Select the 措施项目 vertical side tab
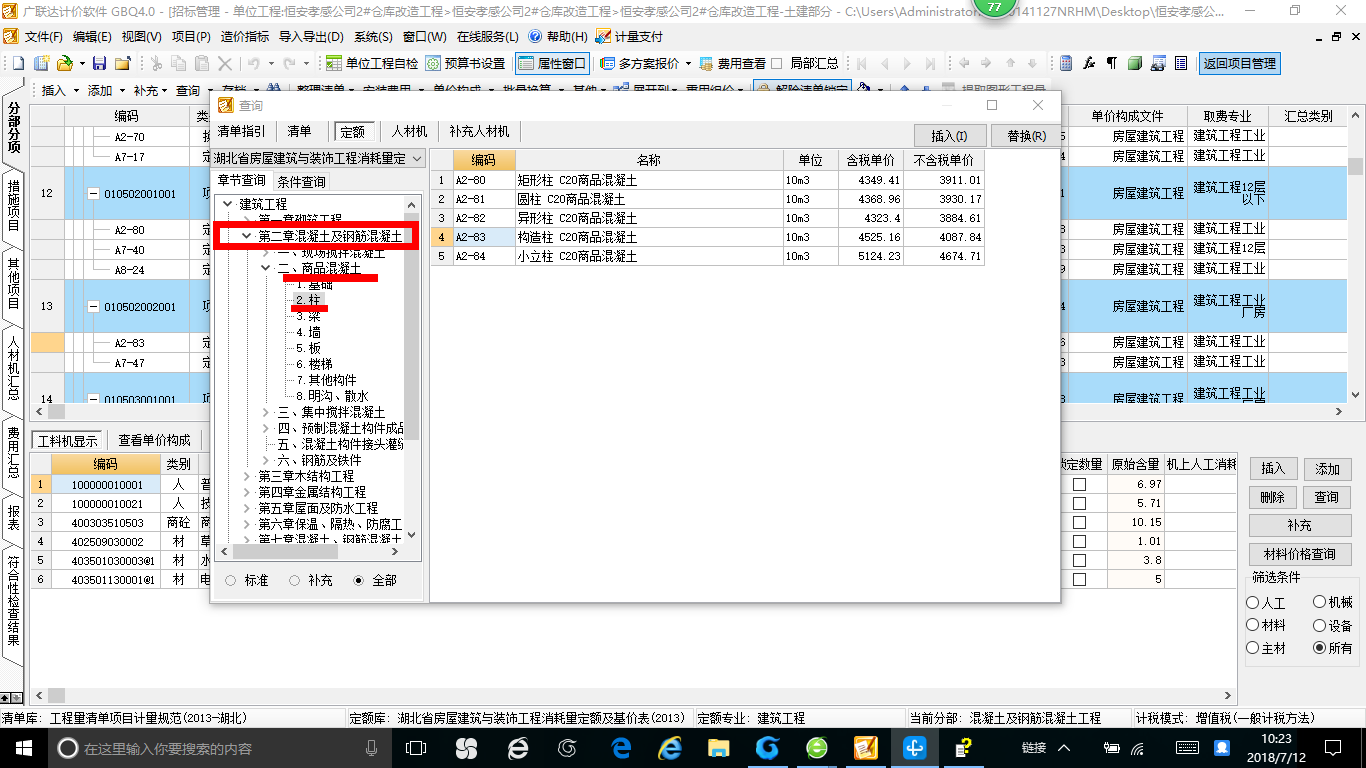This screenshot has width=1366, height=768. pos(13,204)
